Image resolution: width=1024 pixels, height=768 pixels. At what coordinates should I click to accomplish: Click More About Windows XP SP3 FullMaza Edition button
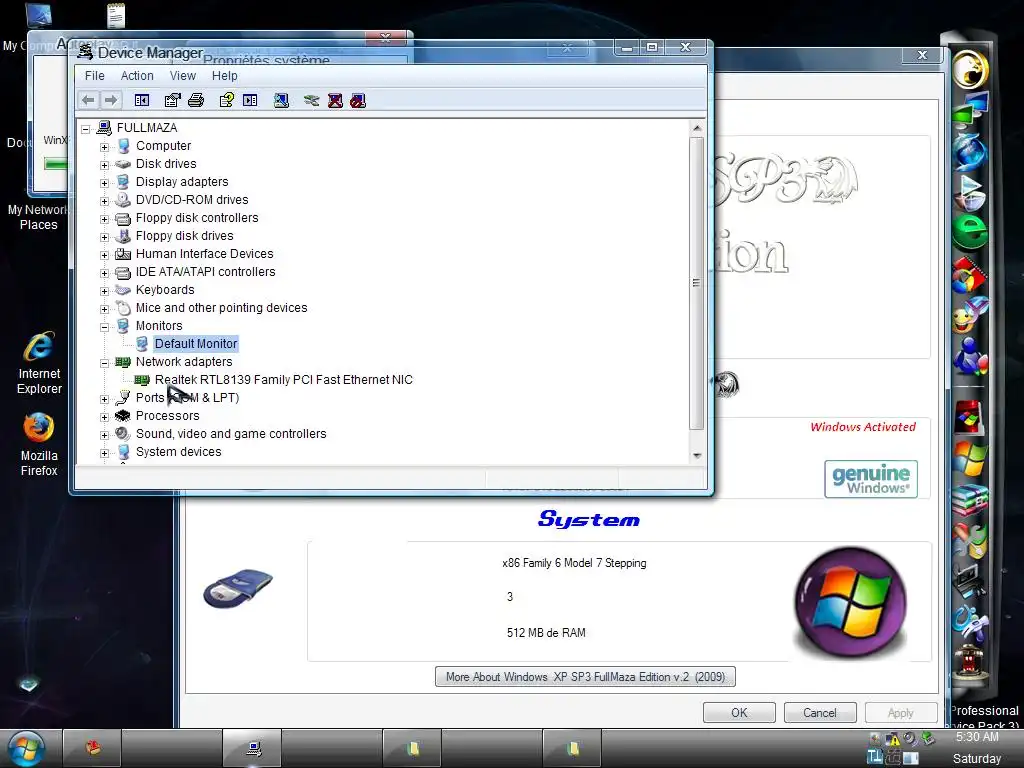pyautogui.click(x=585, y=677)
